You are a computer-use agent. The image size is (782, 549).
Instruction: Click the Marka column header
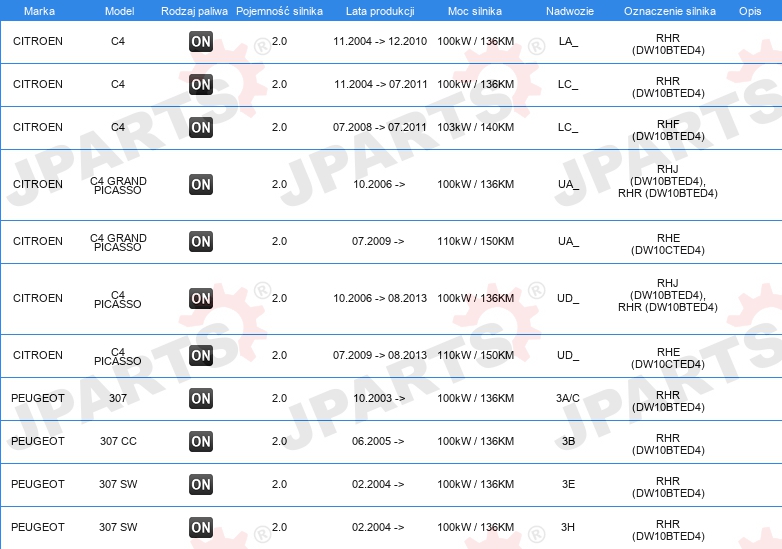click(39, 11)
